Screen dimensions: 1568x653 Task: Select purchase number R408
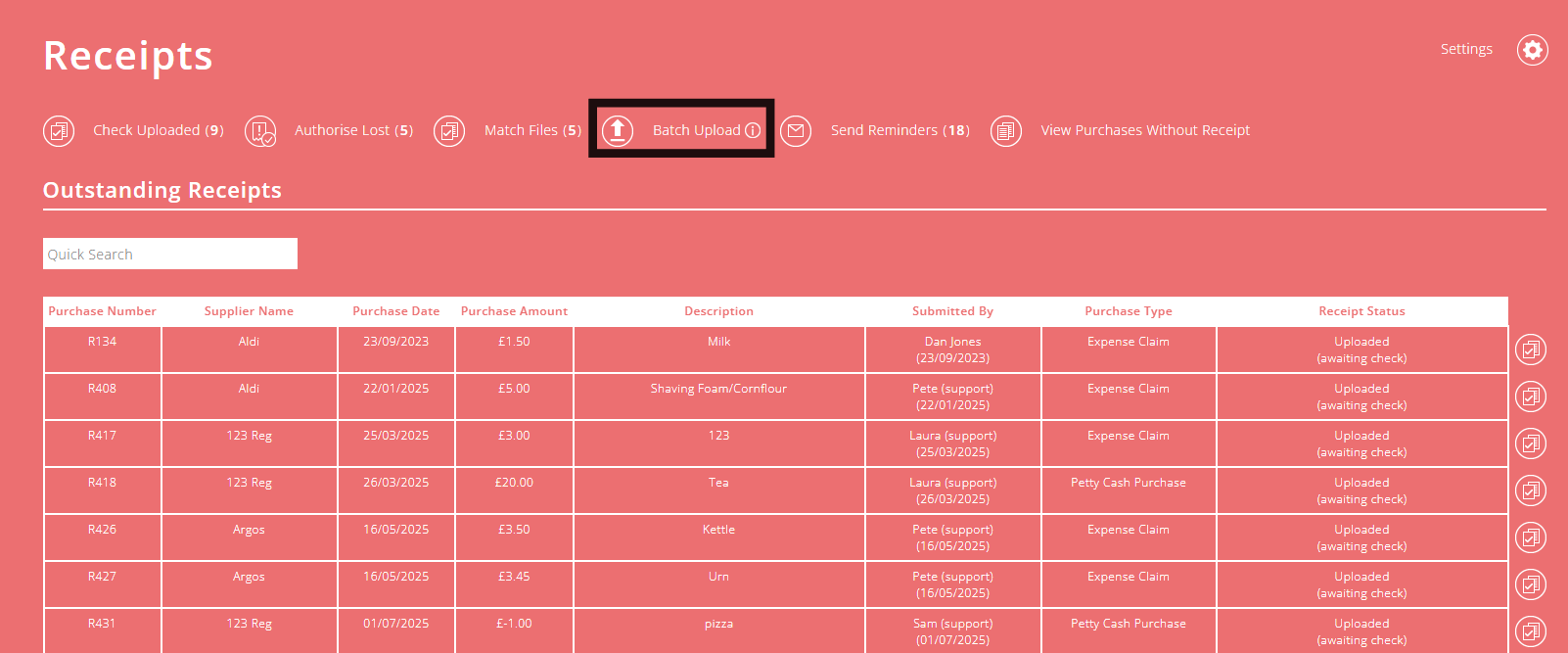[102, 389]
